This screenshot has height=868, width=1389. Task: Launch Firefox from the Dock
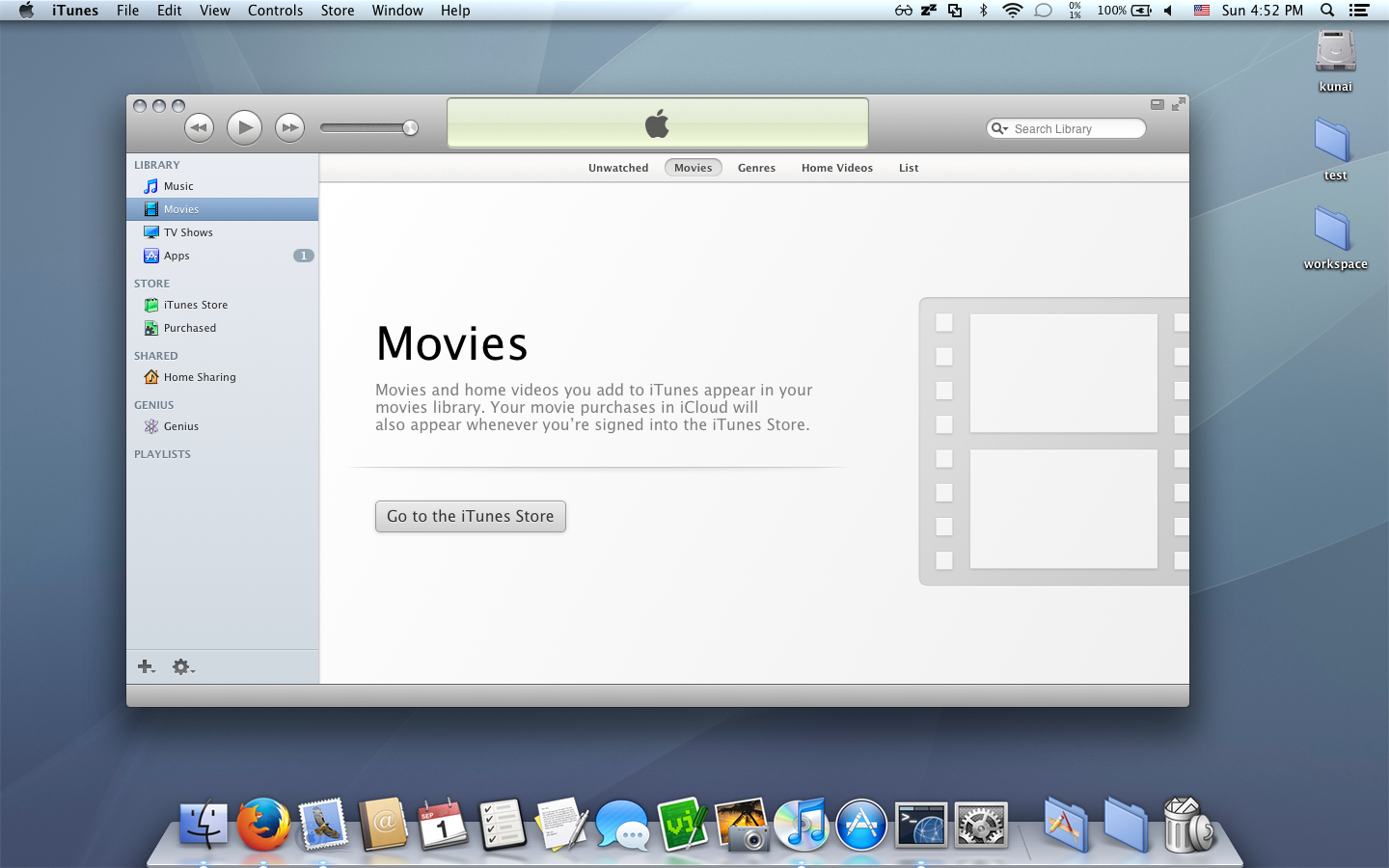(x=263, y=826)
